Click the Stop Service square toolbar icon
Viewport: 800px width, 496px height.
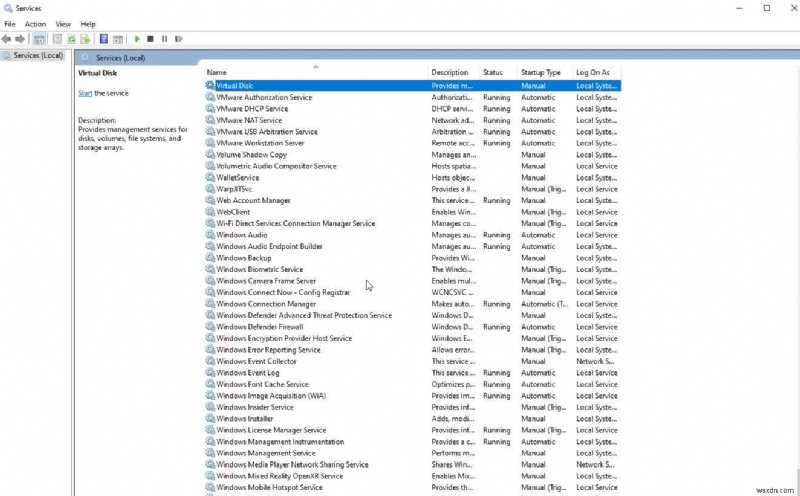click(x=151, y=39)
